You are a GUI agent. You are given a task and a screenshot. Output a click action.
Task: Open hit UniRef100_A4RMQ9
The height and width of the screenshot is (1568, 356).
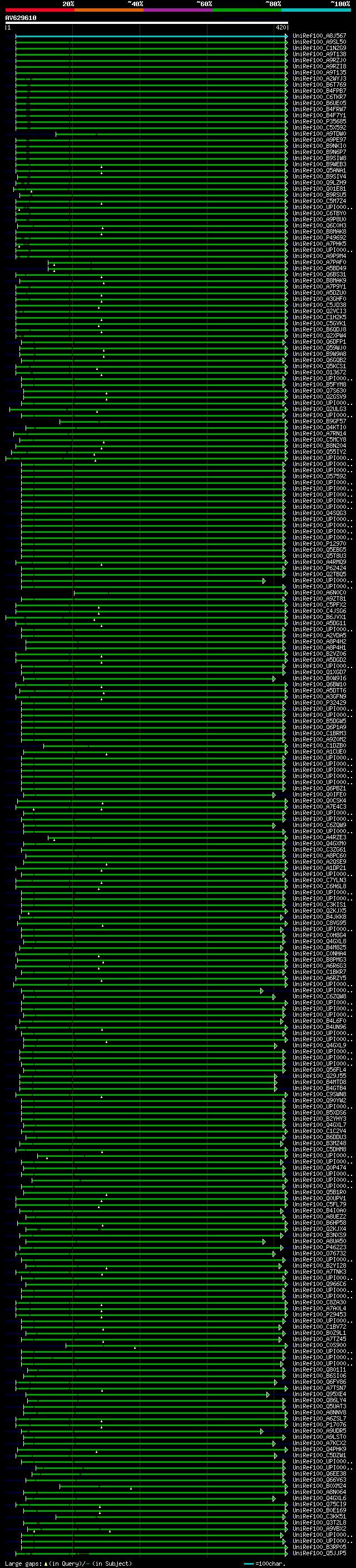(x=319, y=562)
